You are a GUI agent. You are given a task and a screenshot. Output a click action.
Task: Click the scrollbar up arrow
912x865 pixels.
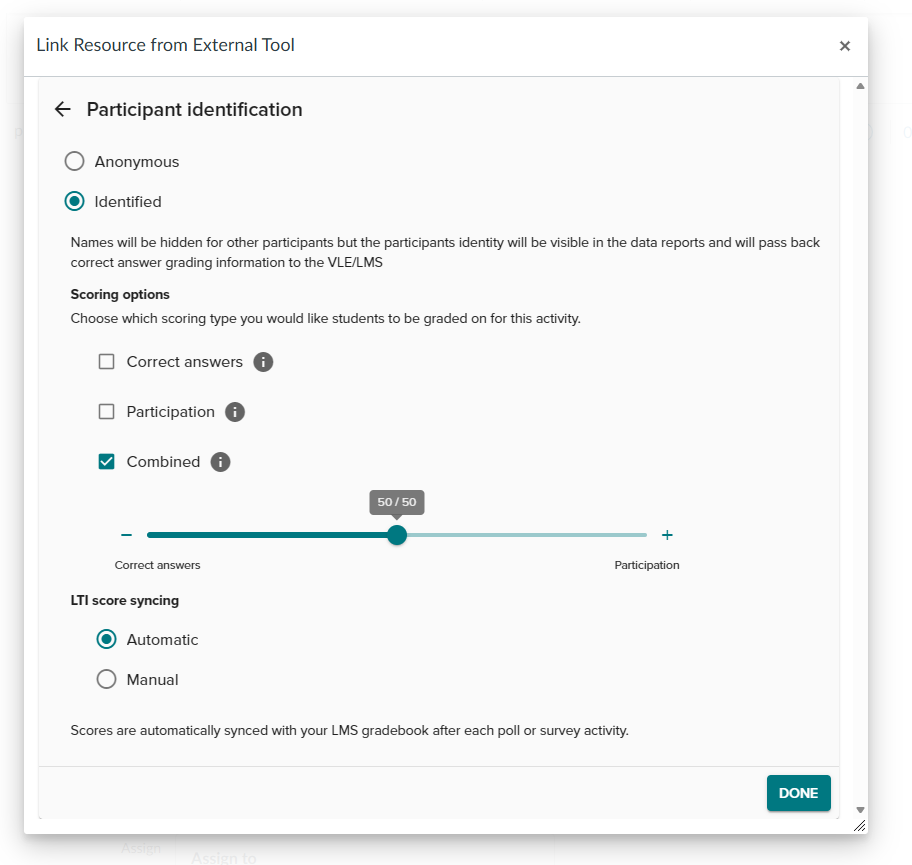point(860,86)
